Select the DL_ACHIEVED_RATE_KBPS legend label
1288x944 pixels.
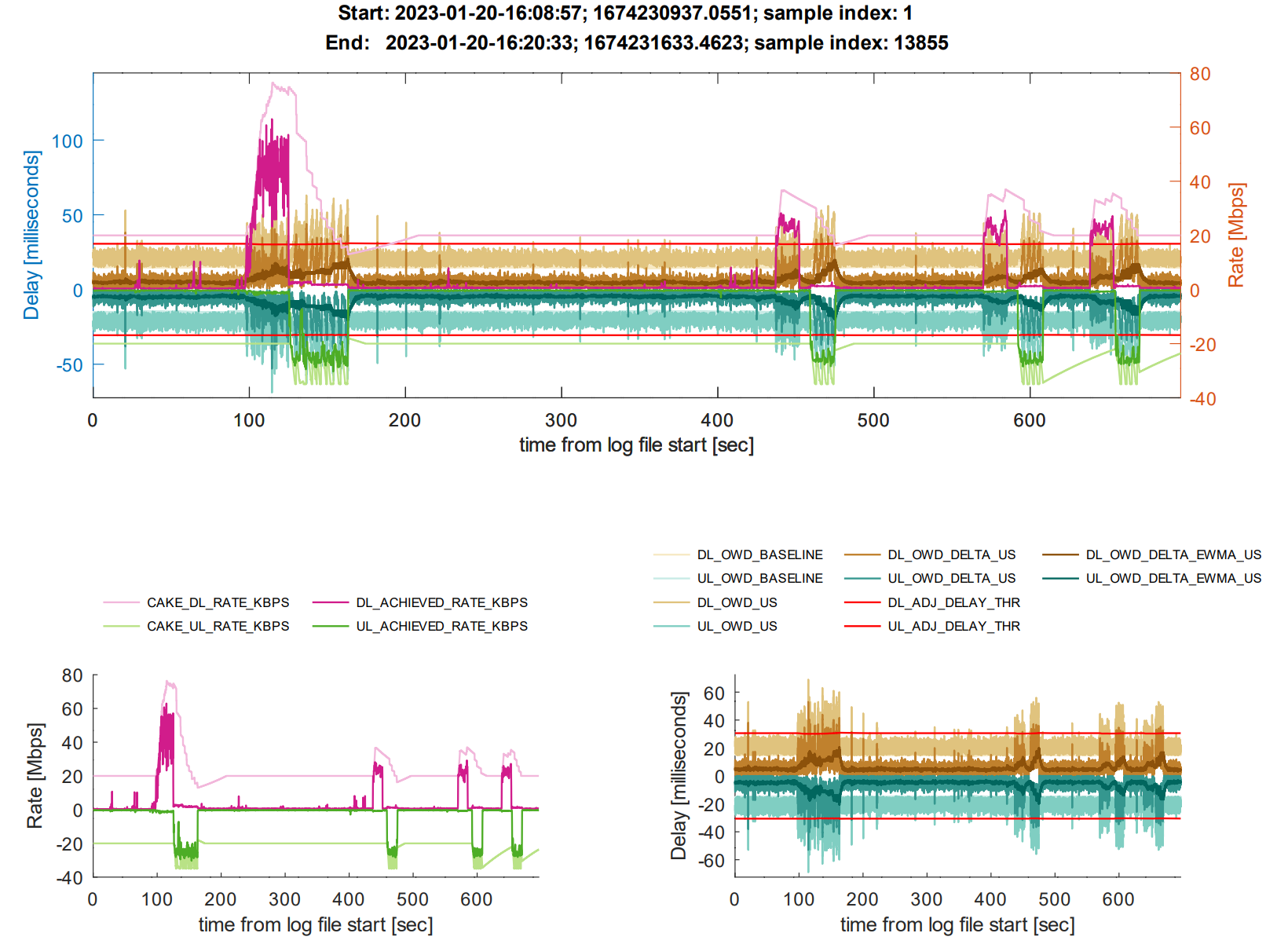click(441, 602)
